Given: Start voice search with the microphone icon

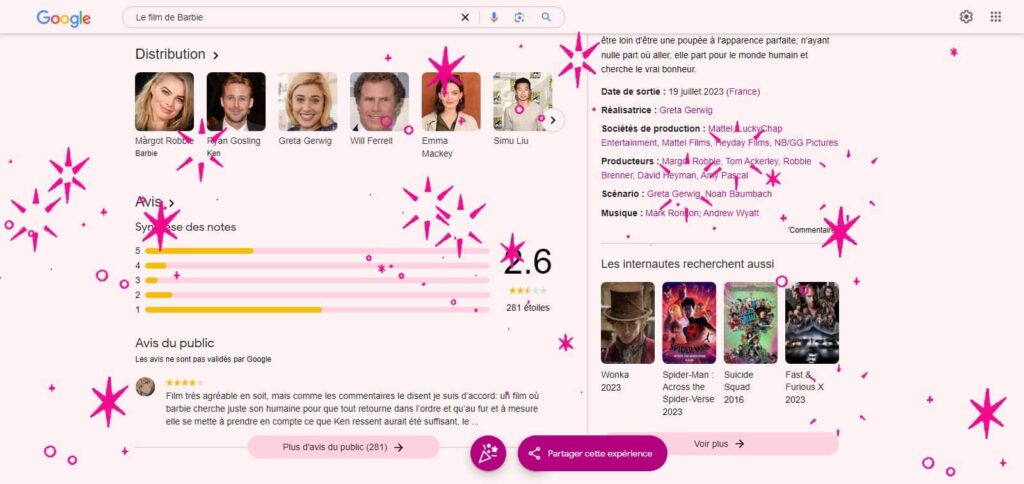Looking at the screenshot, I should click(x=493, y=17).
